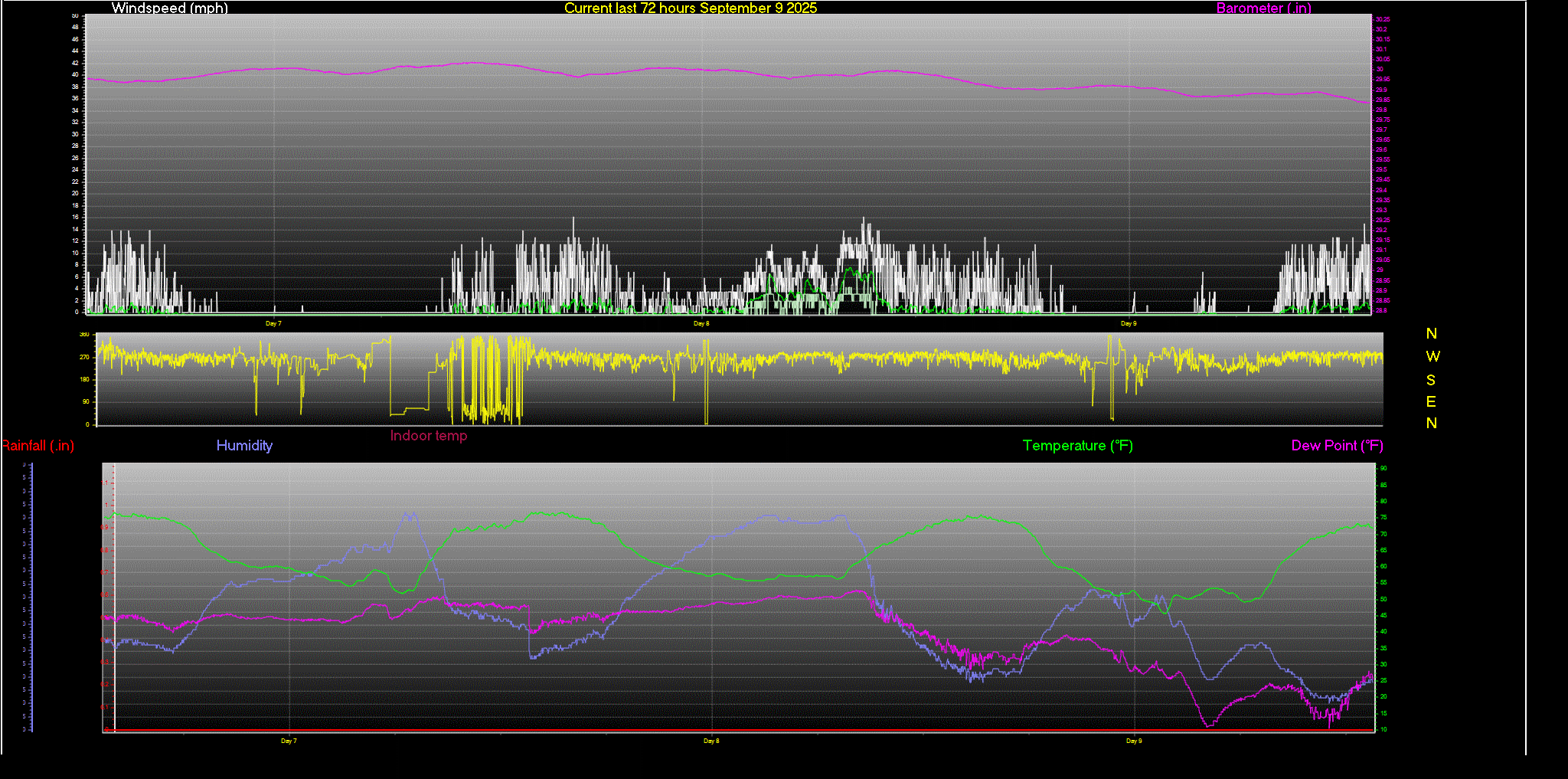This screenshot has width=1568, height=779.
Task: Click the '42' tick on the windspeed axis
Action: (x=75, y=63)
